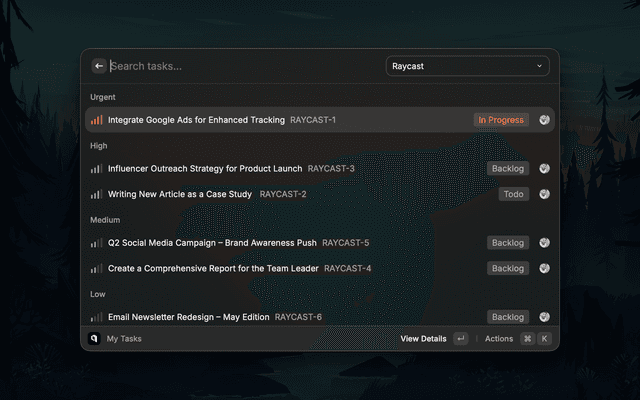
Task: Click assignee avatar on RAYCAST-2 row
Action: 544,194
